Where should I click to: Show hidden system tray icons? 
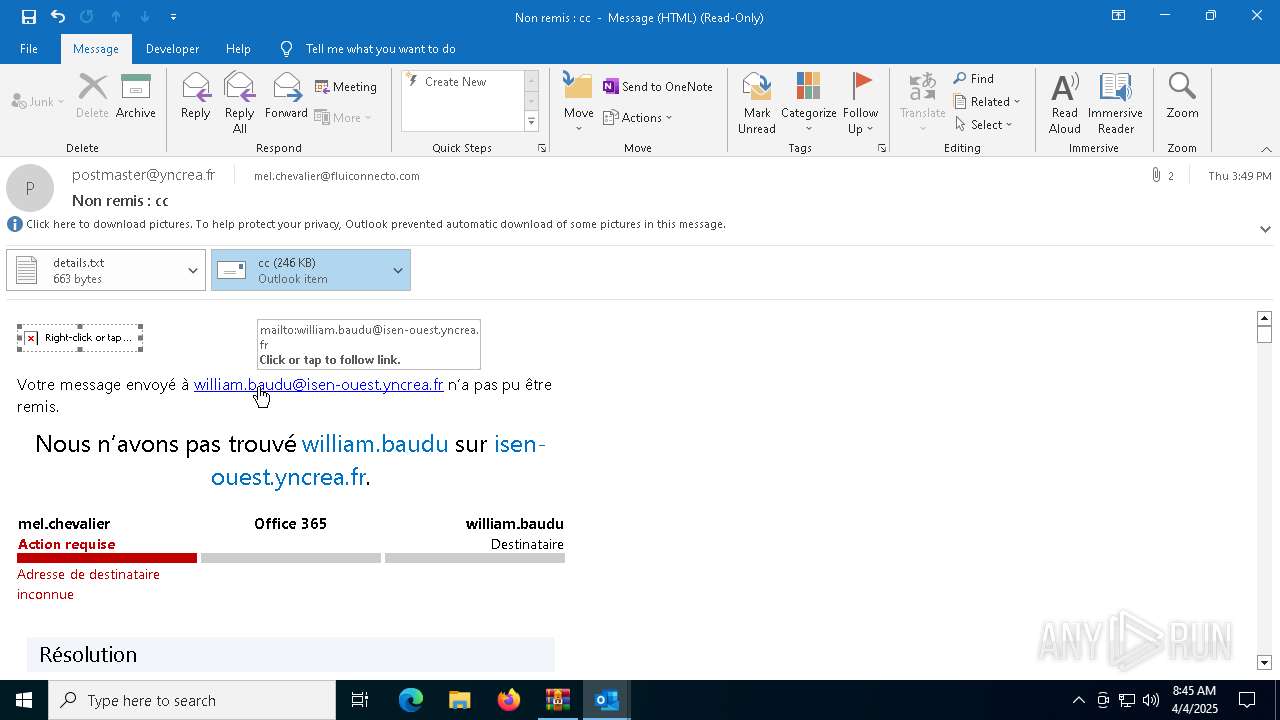(x=1078, y=700)
